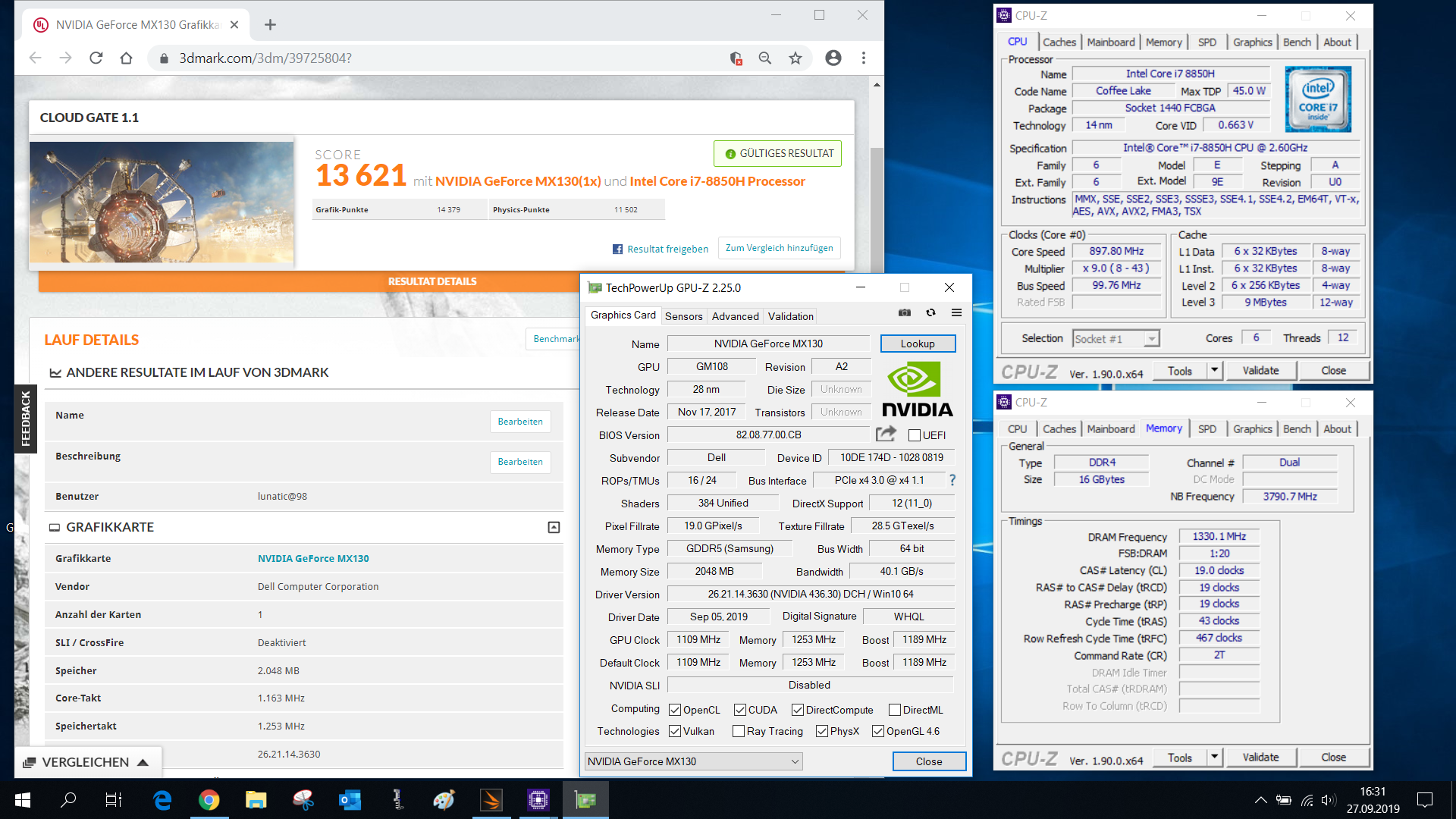
Task: Switch to Advanced tab in GPU-Z
Action: (x=735, y=316)
